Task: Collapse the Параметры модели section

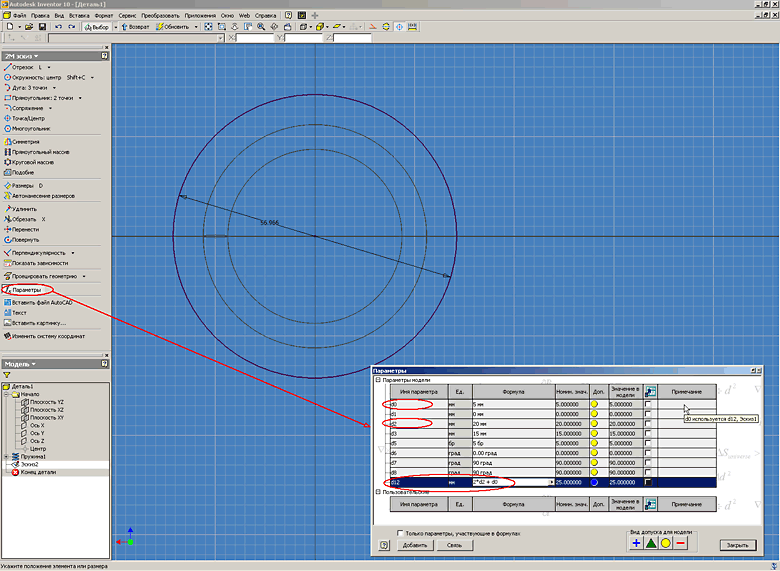Action: (378, 380)
